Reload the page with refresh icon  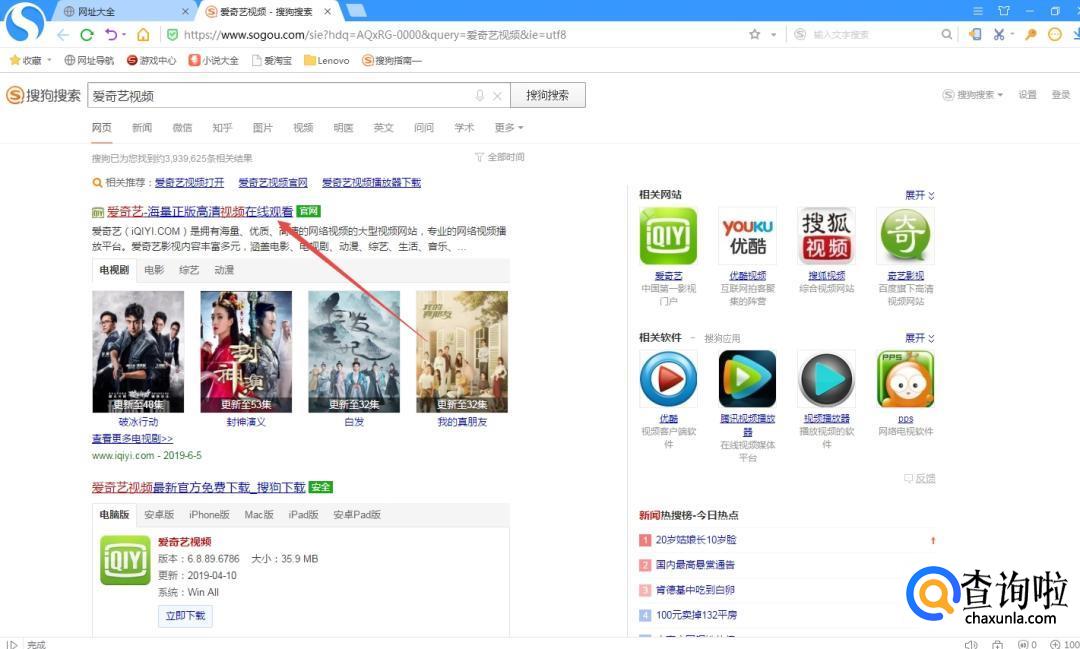[x=87, y=34]
